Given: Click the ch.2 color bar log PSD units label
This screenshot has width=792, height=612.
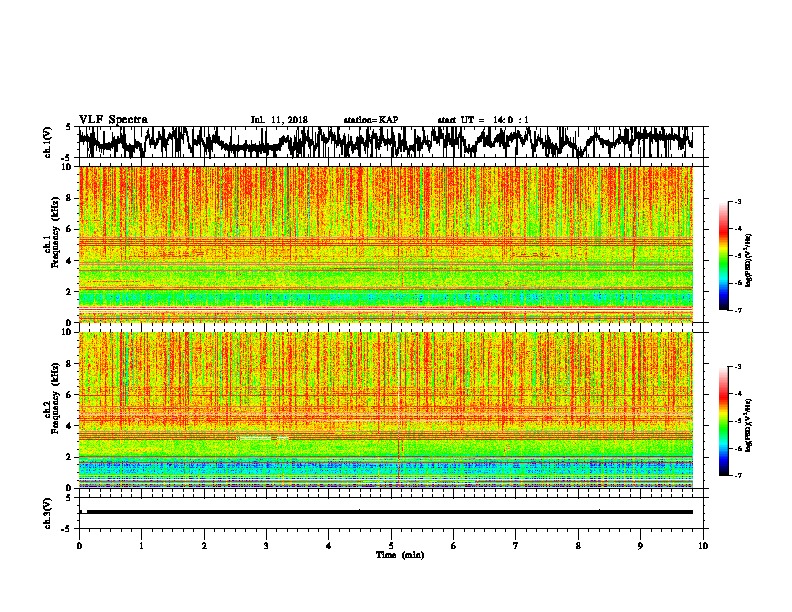Looking at the screenshot, I should (749, 425).
